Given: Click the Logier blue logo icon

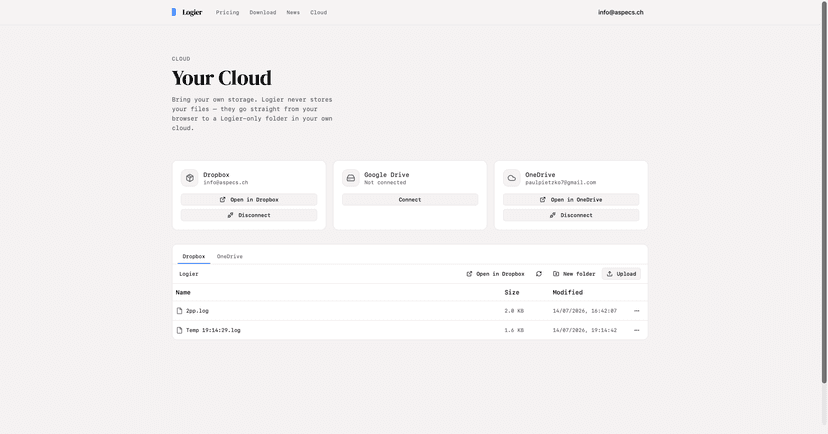Looking at the screenshot, I should coord(174,12).
